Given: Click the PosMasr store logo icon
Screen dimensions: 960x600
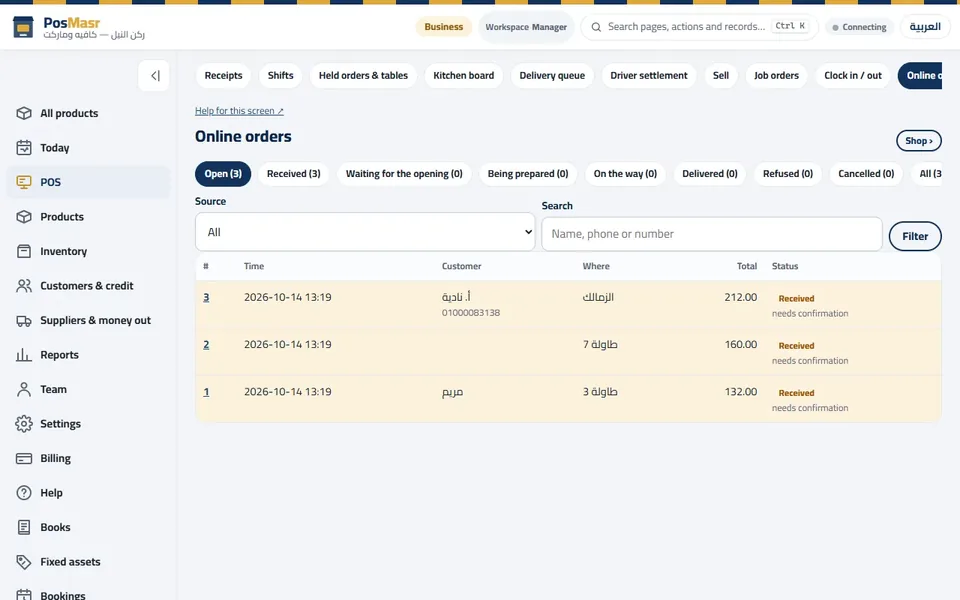Looking at the screenshot, I should (x=23, y=28).
